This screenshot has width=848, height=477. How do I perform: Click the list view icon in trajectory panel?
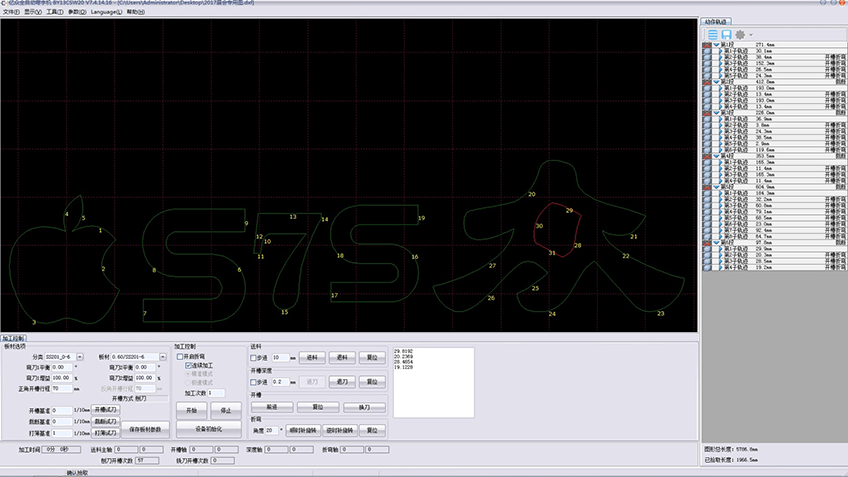click(x=713, y=34)
